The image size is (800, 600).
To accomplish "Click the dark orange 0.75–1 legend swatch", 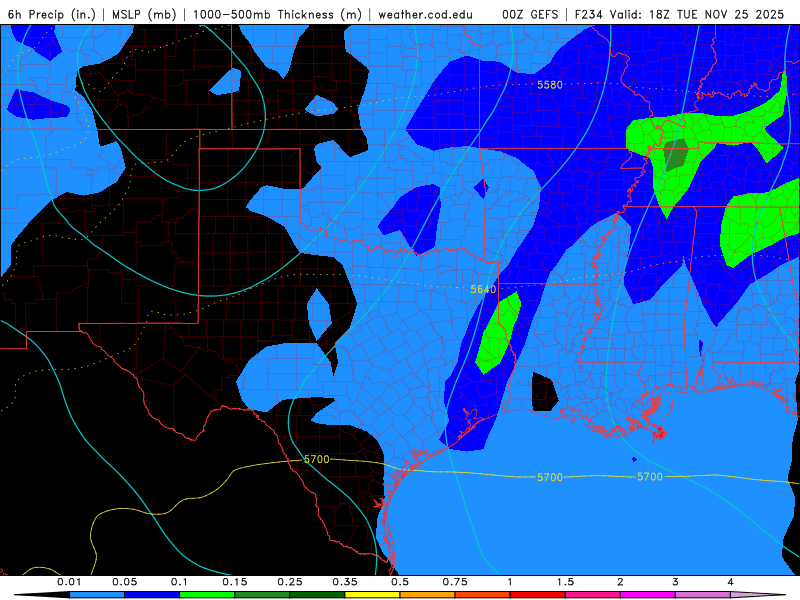I will coord(483,595).
